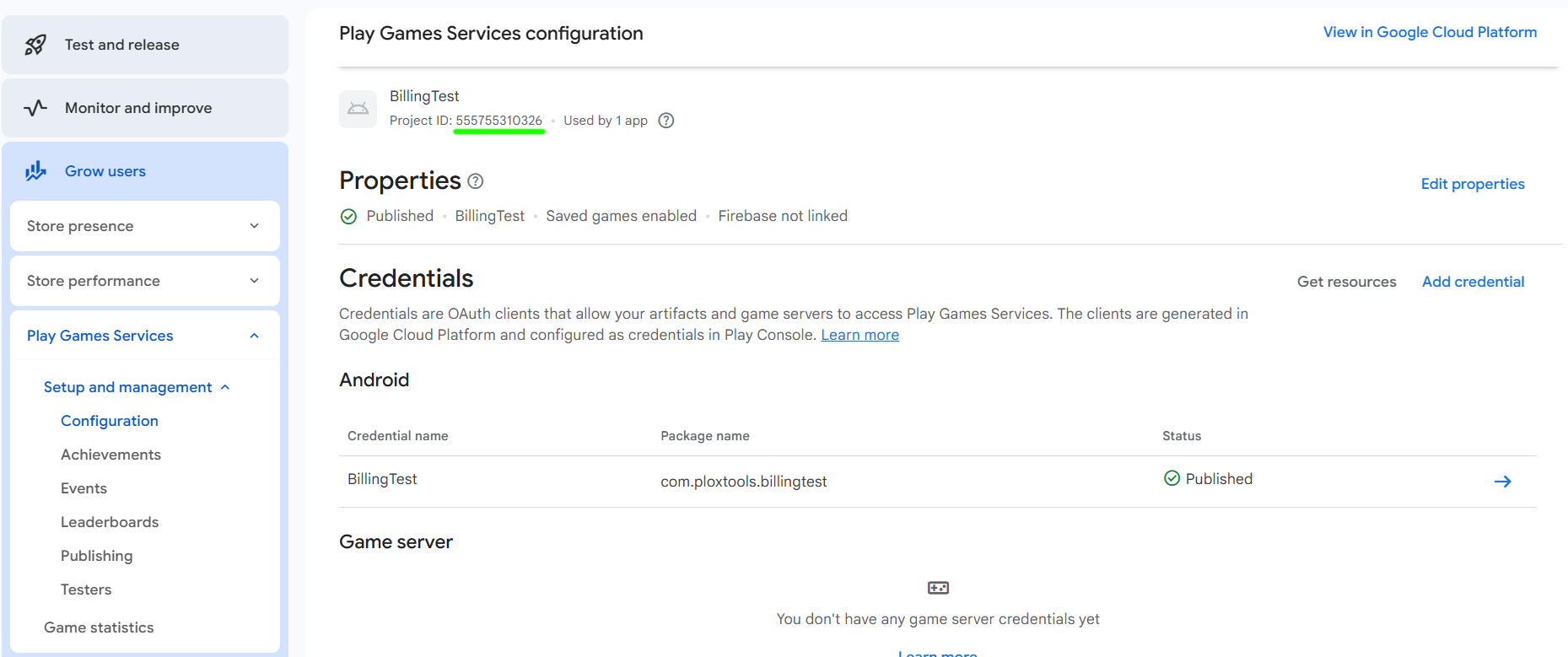Image resolution: width=1568 pixels, height=657 pixels.
Task: Click the Properties help question mark icon
Action: tap(476, 181)
